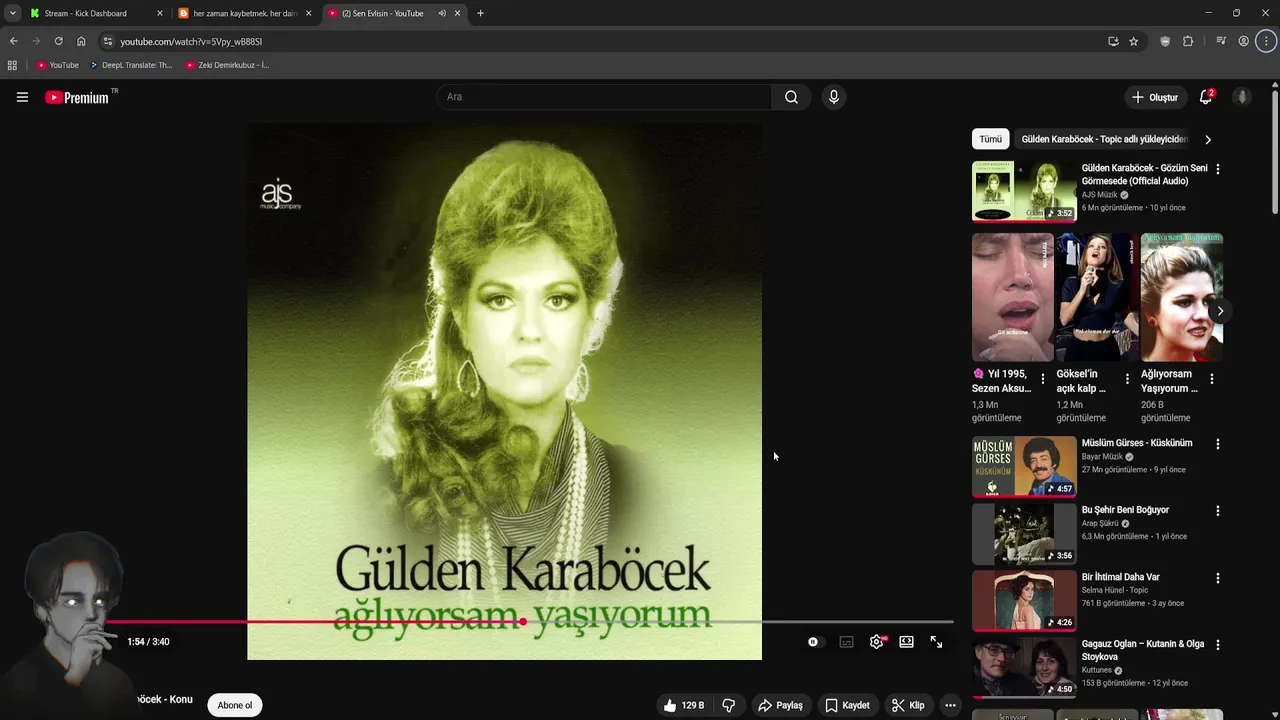Click the YouTube search input field
Screen dimensions: 1280x720
[604, 97]
